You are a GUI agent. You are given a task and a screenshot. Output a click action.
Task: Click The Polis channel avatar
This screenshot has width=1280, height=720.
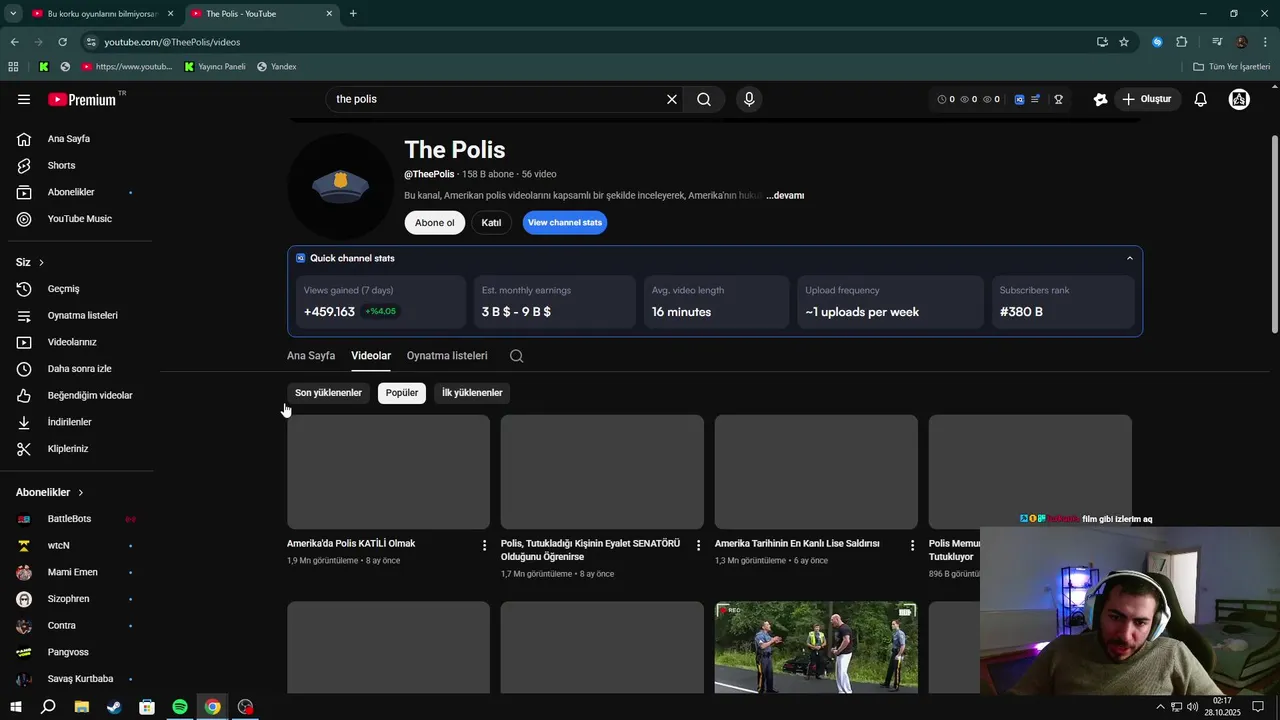[x=340, y=186]
